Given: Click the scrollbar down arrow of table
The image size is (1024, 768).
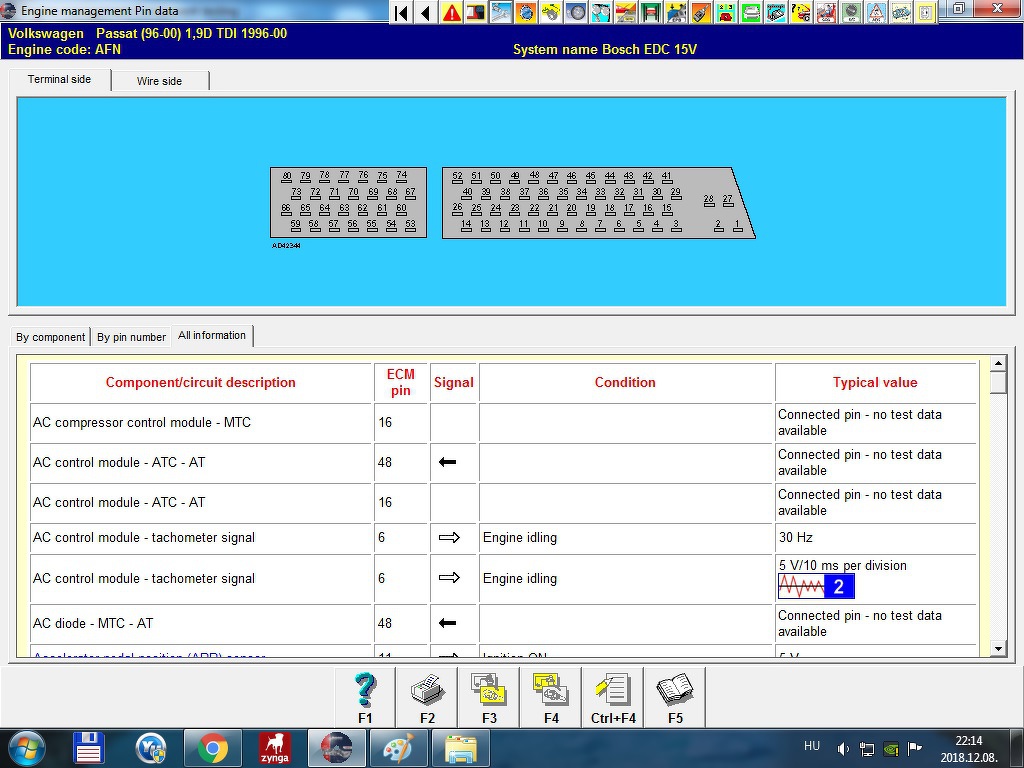Looking at the screenshot, I should point(998,648).
